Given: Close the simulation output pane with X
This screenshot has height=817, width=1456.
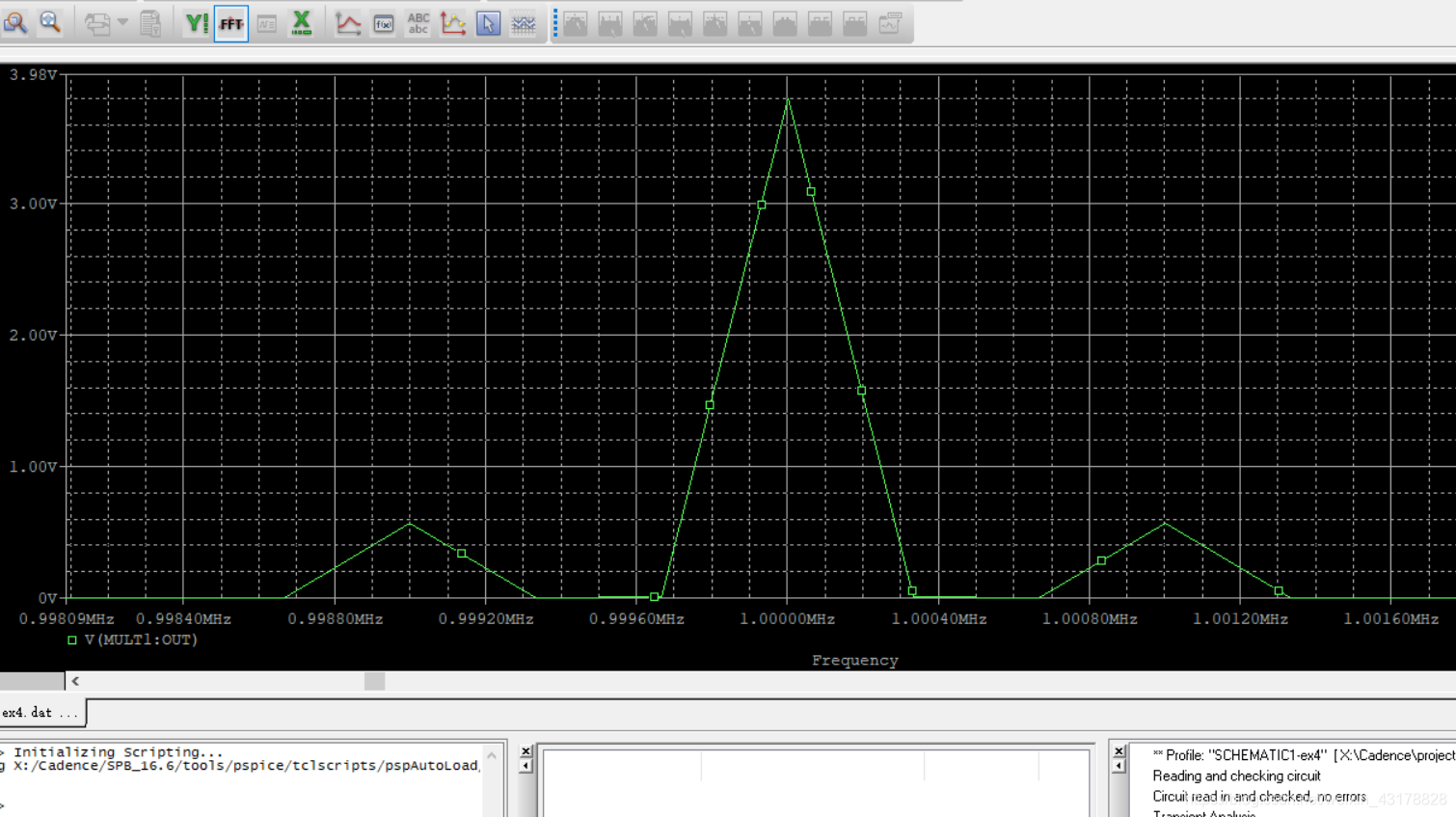Looking at the screenshot, I should 1119,751.
